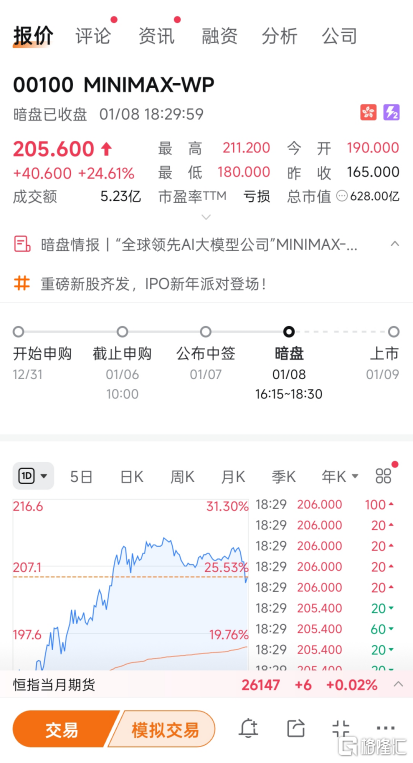Tap the Hong Kong market flag icon
This screenshot has height=763, width=413.
368,112
